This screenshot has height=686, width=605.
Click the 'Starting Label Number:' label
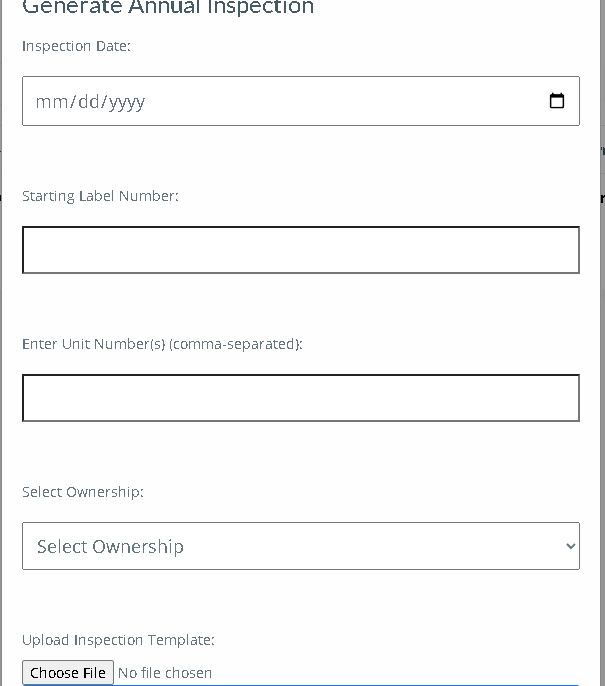pyautogui.click(x=100, y=196)
